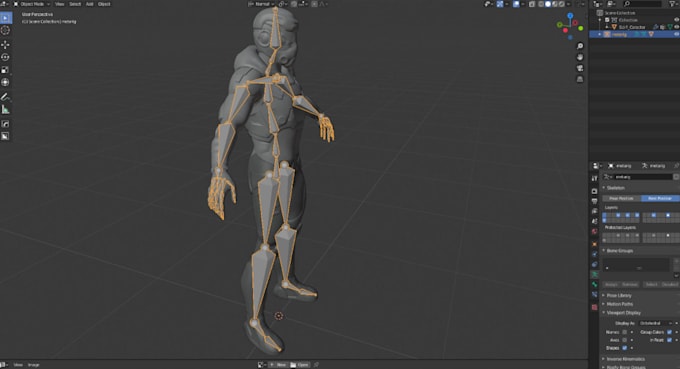Open the Render properties tab
680x369 pixels.
[594, 191]
